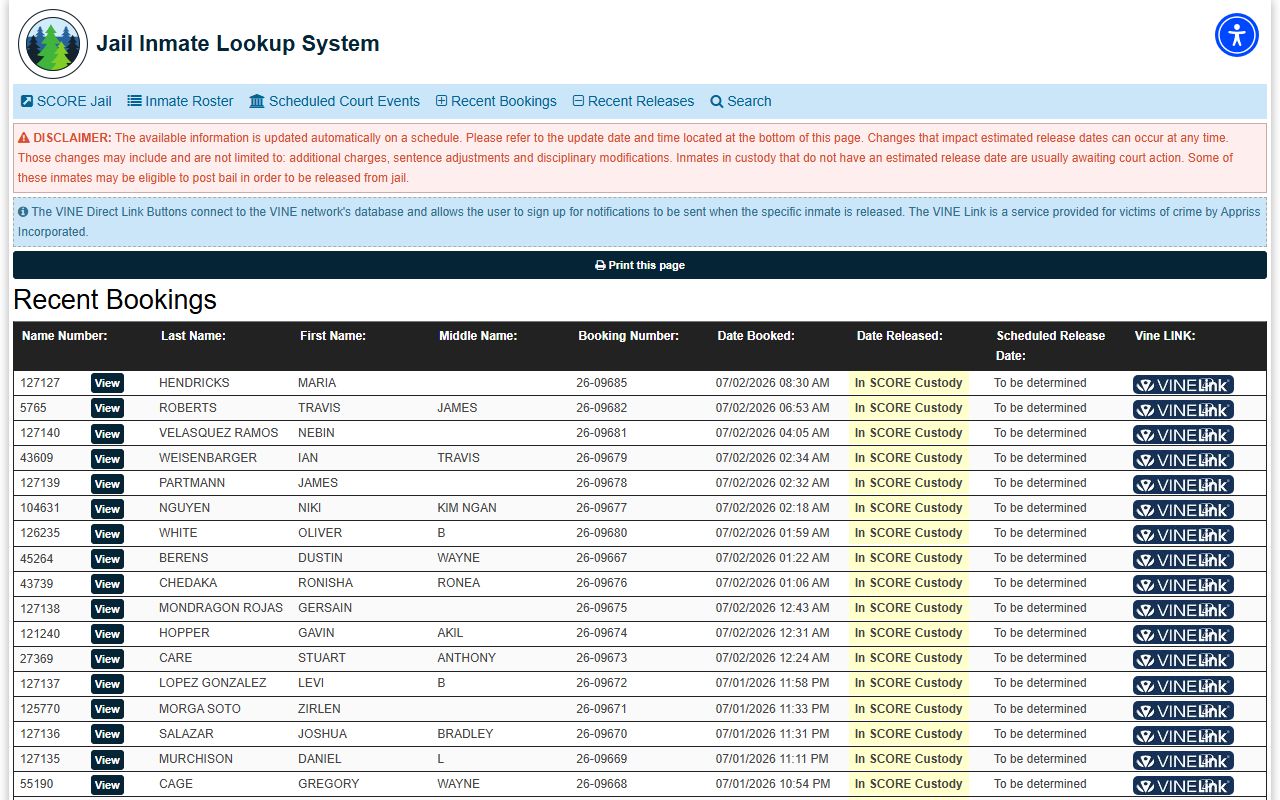Open the Search page
Image resolution: width=1280 pixels, height=800 pixels.
click(741, 101)
